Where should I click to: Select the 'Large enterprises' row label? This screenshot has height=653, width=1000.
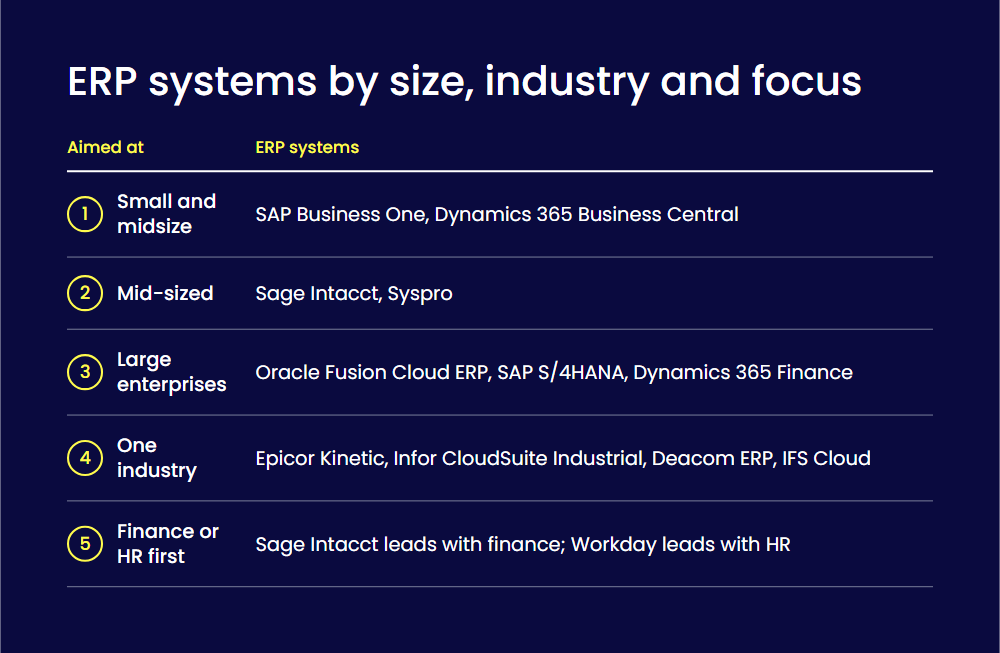pyautogui.click(x=172, y=372)
